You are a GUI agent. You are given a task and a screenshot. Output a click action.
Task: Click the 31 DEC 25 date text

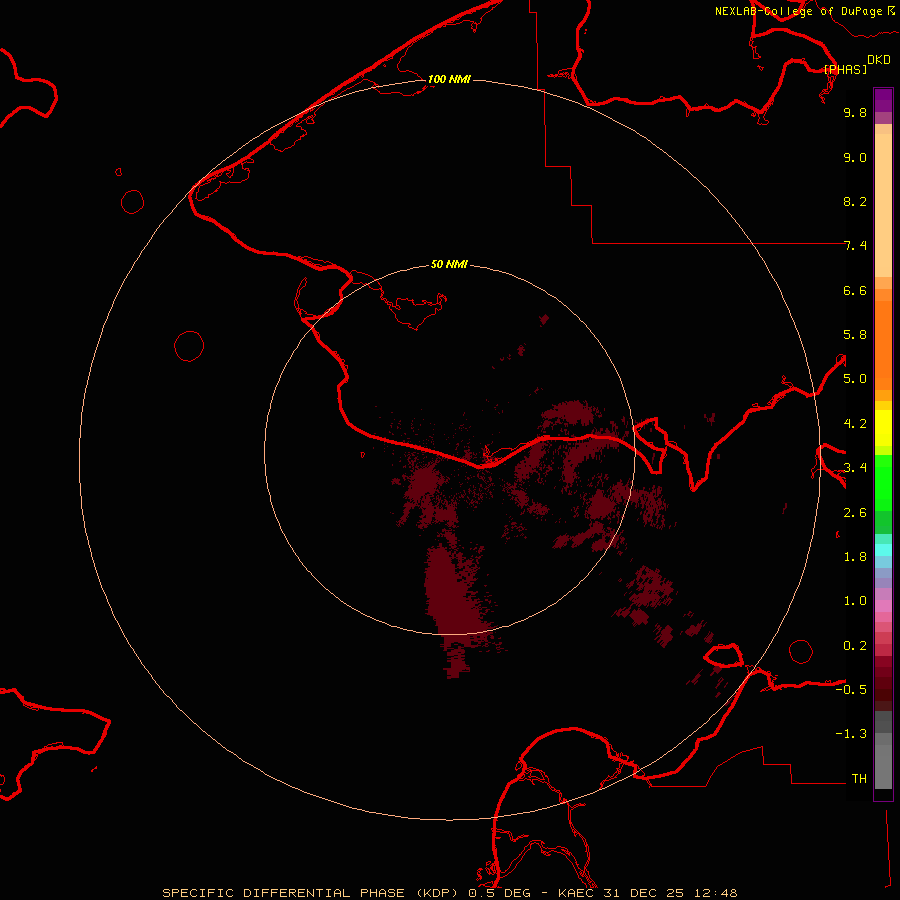pyautogui.click(x=644, y=893)
